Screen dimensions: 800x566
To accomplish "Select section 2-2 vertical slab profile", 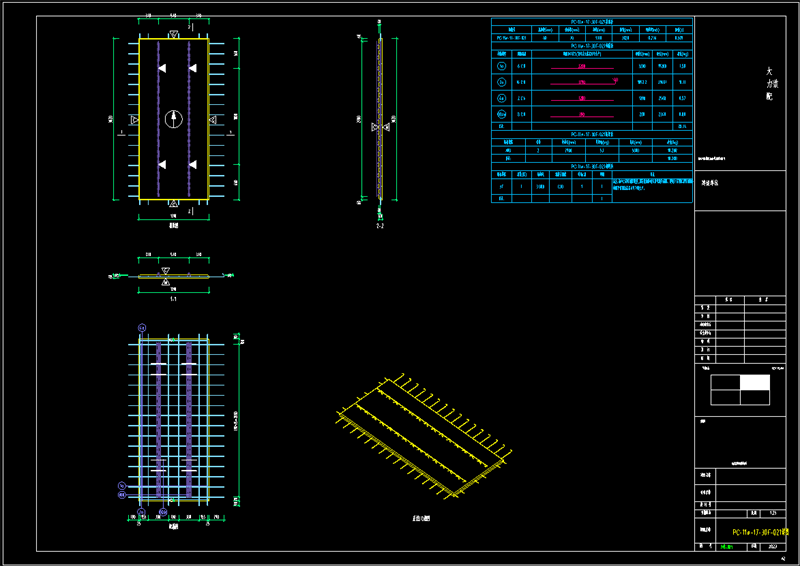I will click(x=380, y=118).
